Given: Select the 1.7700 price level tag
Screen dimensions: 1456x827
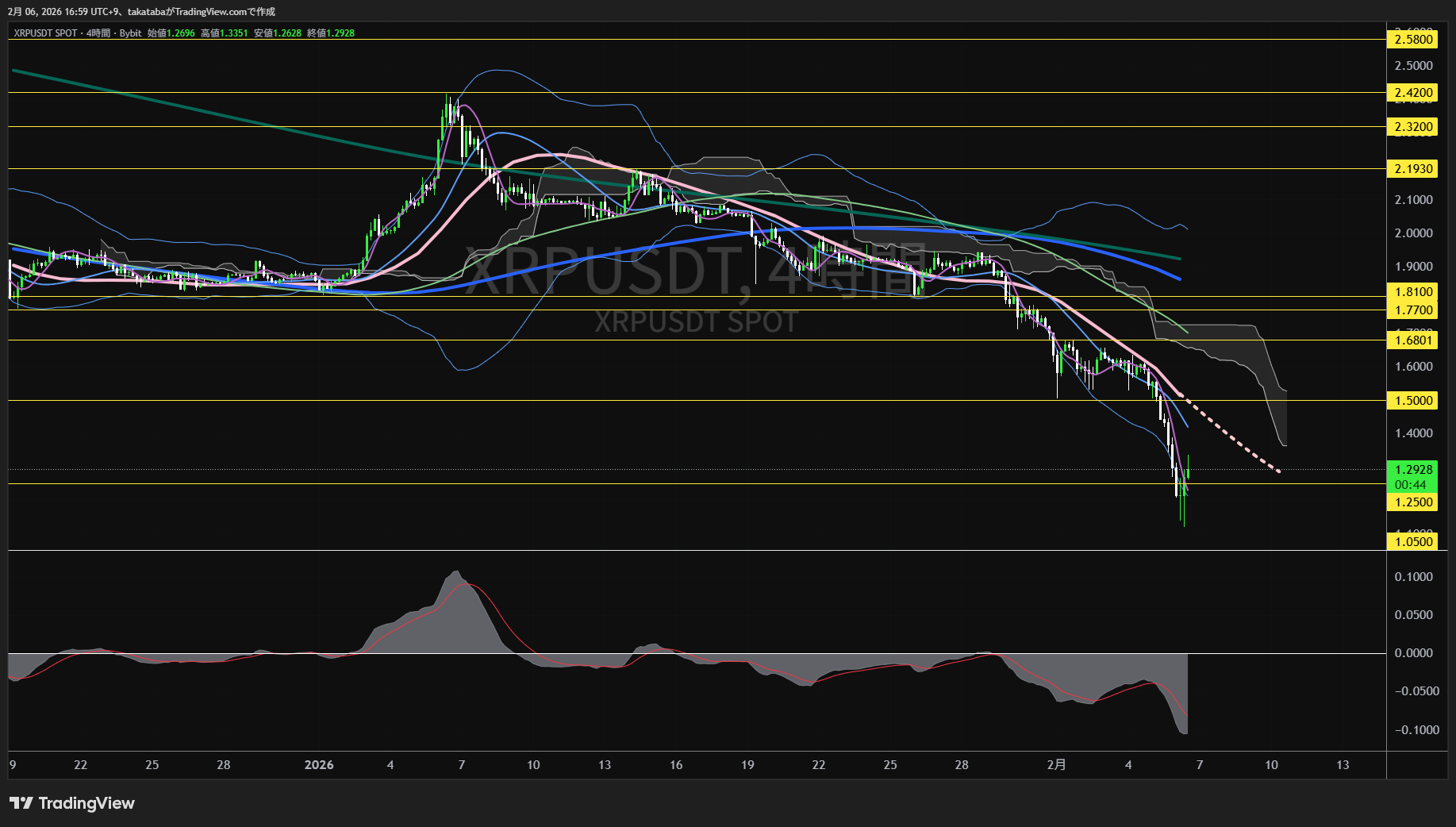Looking at the screenshot, I should click(x=1413, y=310).
